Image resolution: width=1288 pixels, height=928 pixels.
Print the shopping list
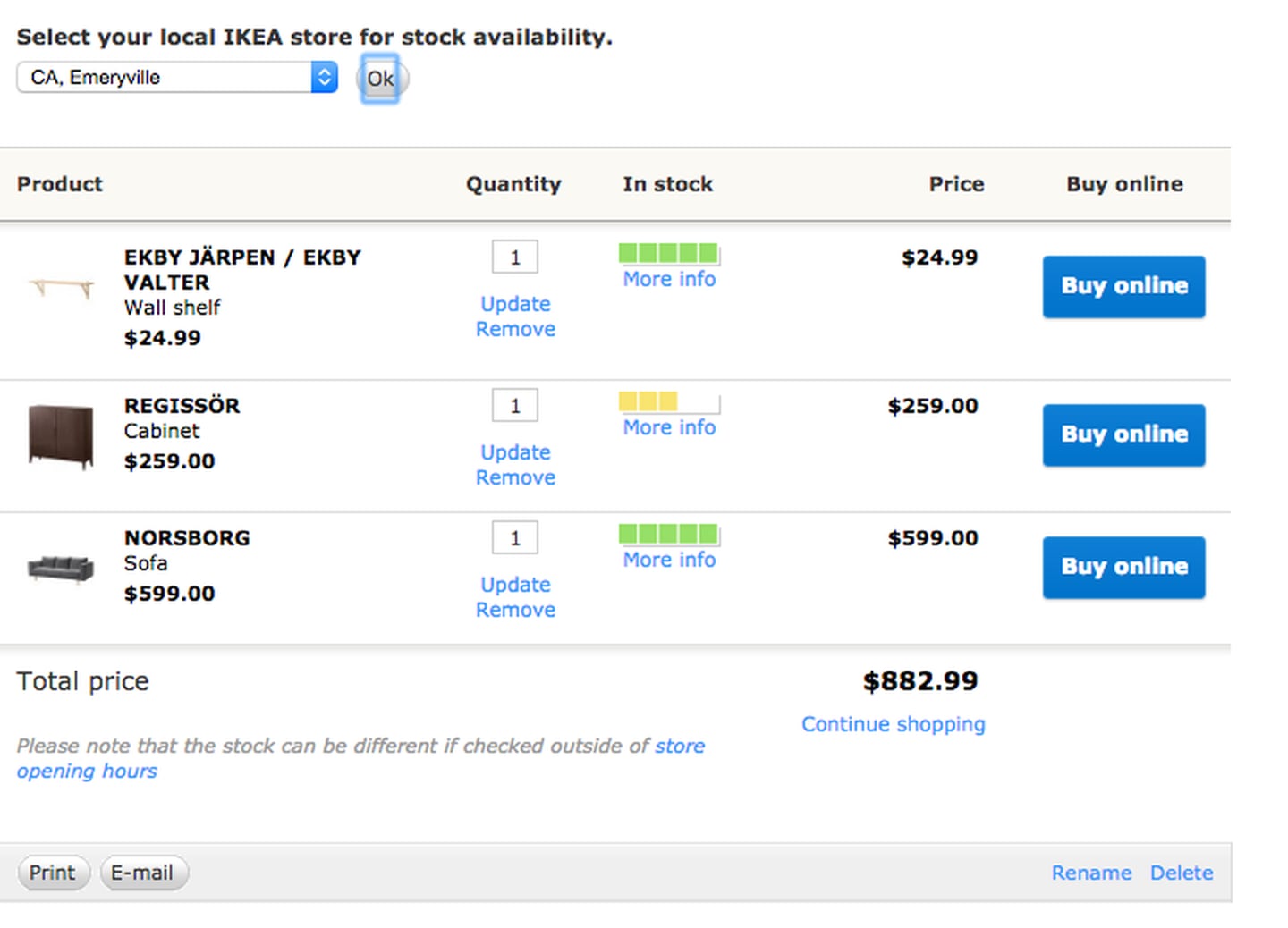click(x=53, y=873)
